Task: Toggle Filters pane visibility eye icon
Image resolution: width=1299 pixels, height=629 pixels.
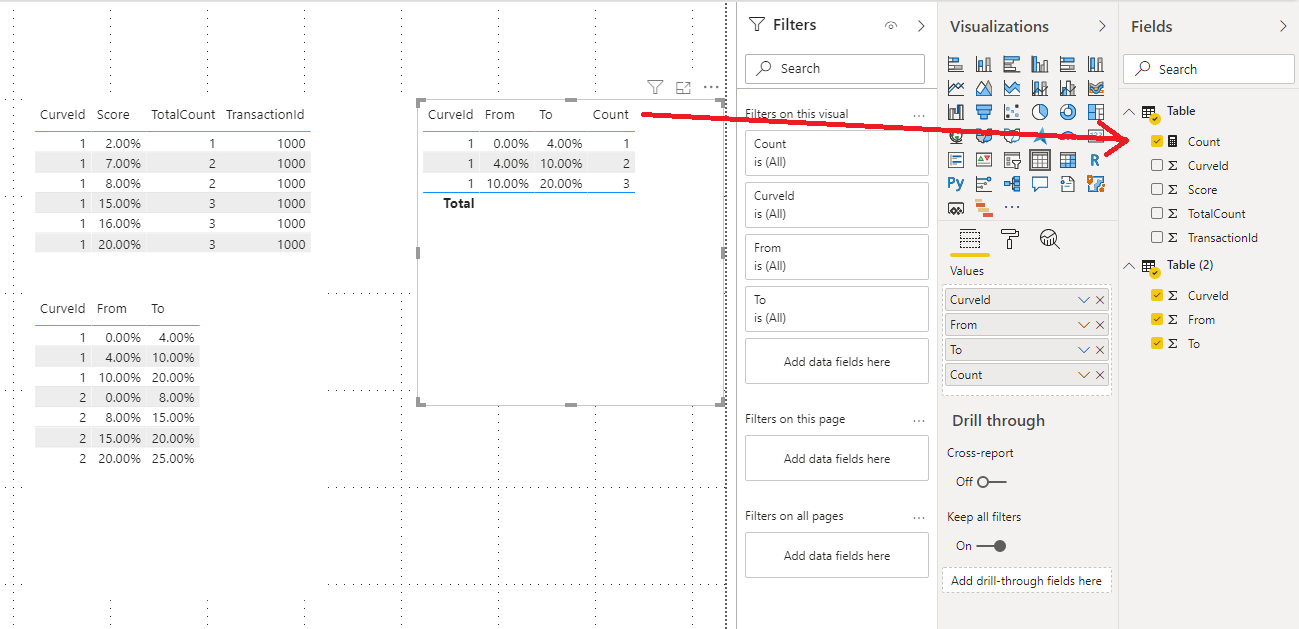Action: pyautogui.click(x=891, y=26)
